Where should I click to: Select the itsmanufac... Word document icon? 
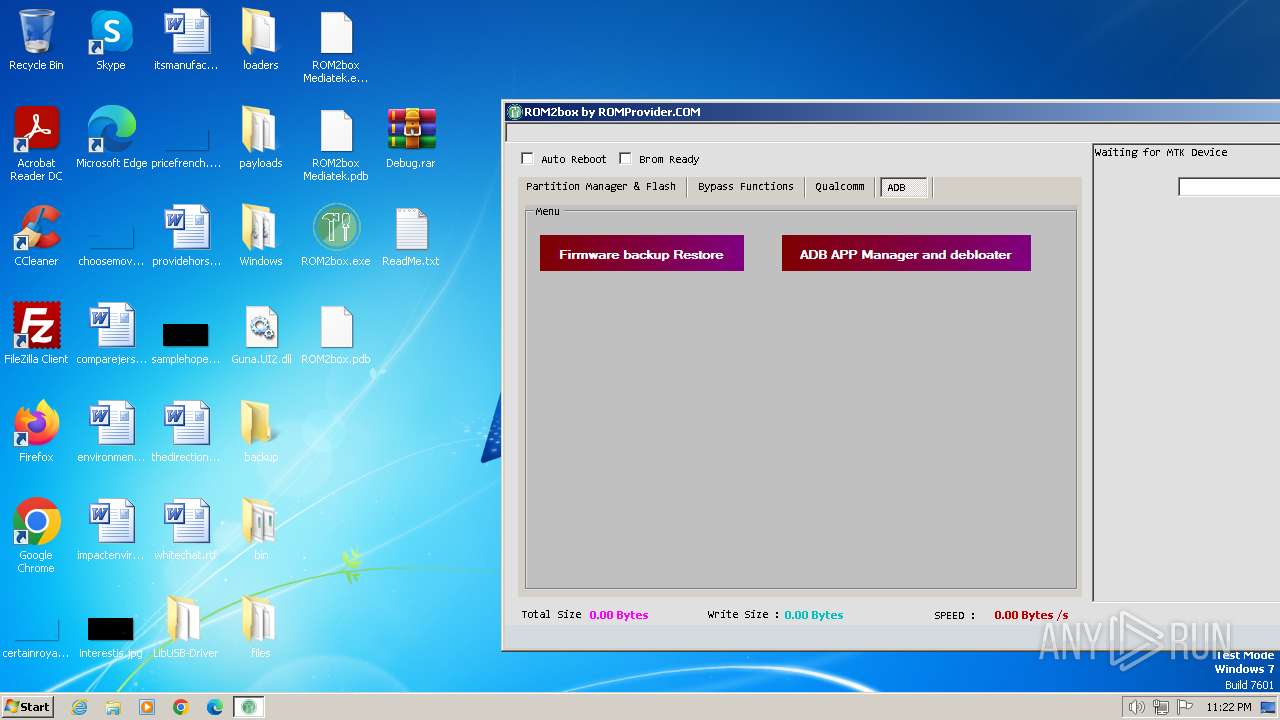(x=186, y=40)
